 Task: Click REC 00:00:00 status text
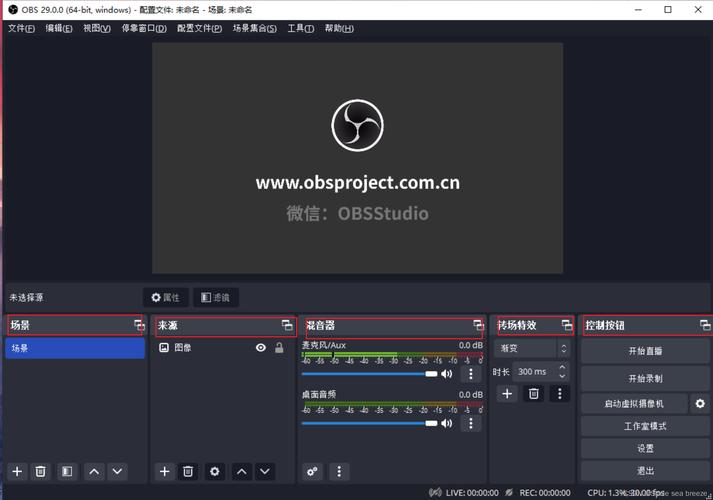(545, 493)
